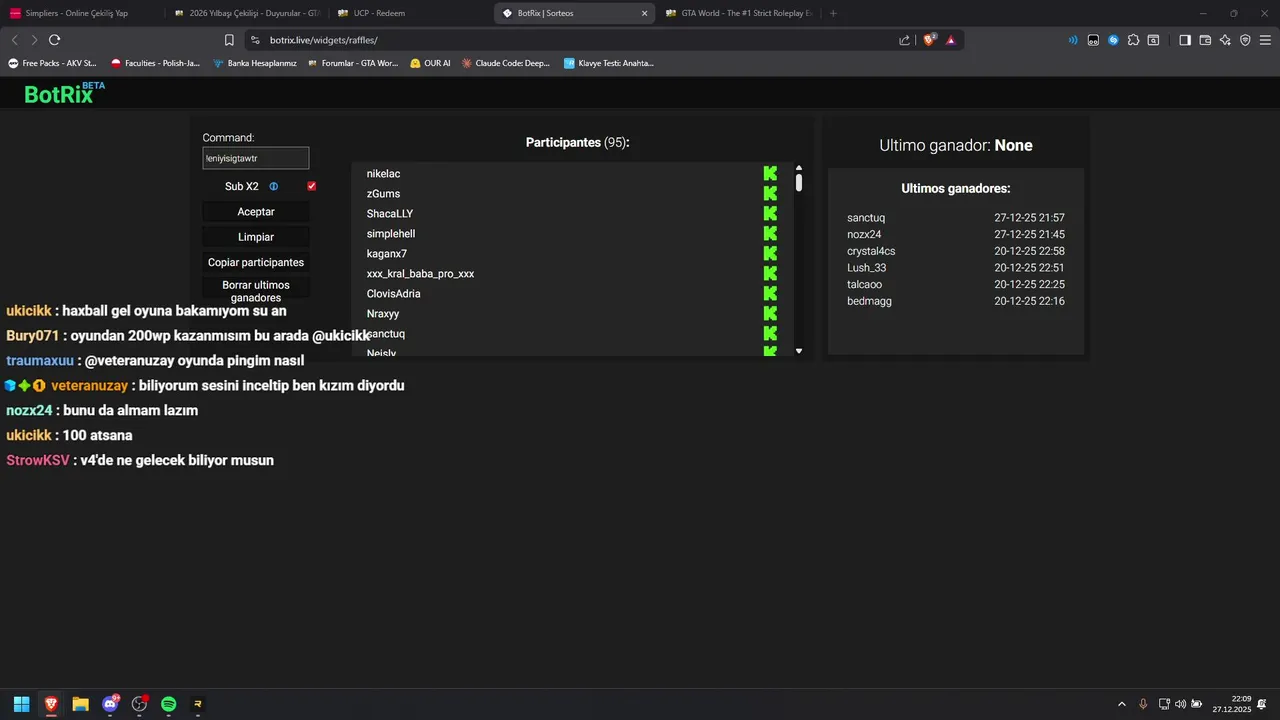1280x720 pixels.
Task: Switch to 2026 Yılbaşı Çekilişi tab
Action: coord(246,13)
